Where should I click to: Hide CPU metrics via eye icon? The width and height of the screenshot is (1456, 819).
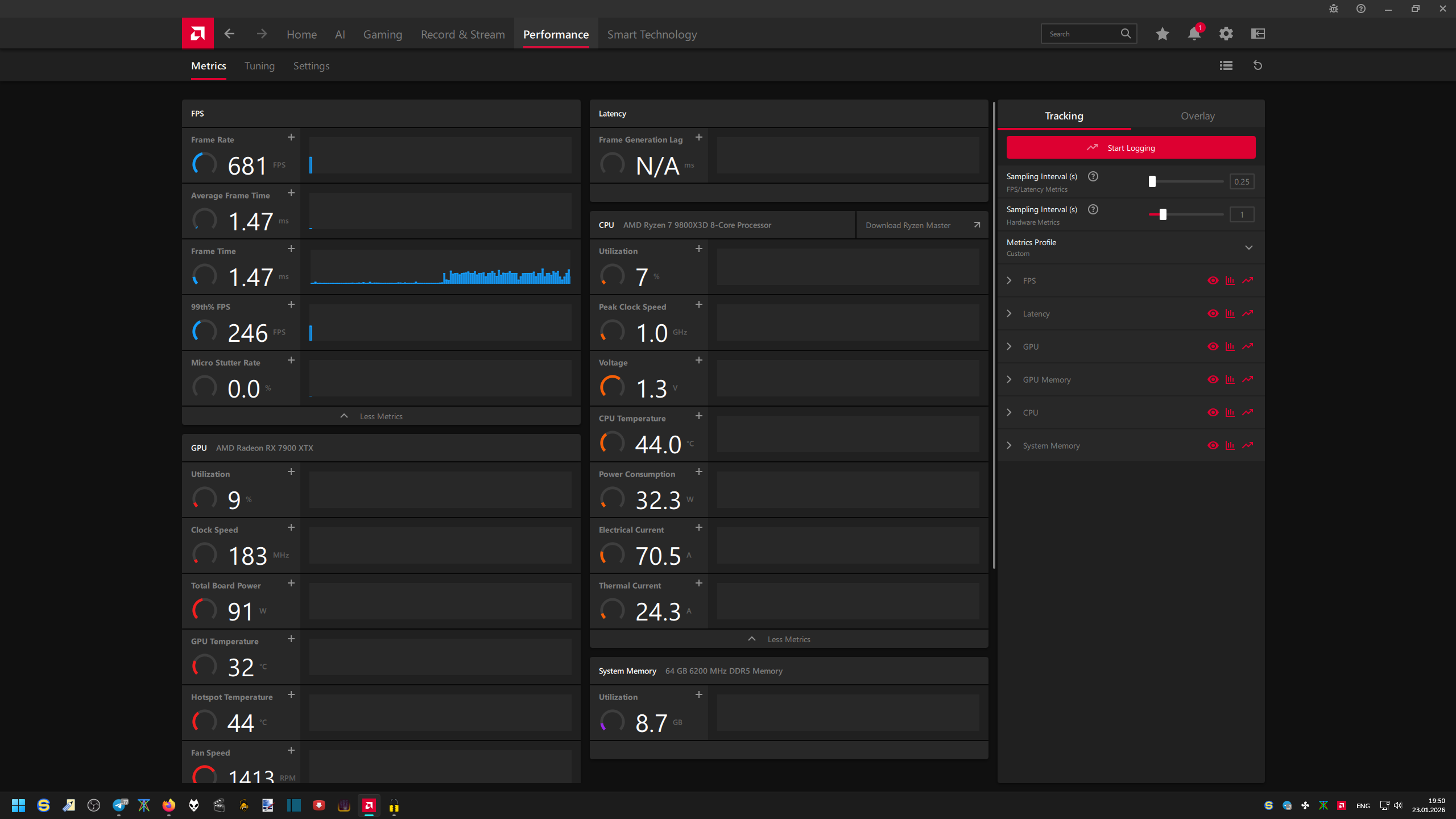(x=1213, y=412)
